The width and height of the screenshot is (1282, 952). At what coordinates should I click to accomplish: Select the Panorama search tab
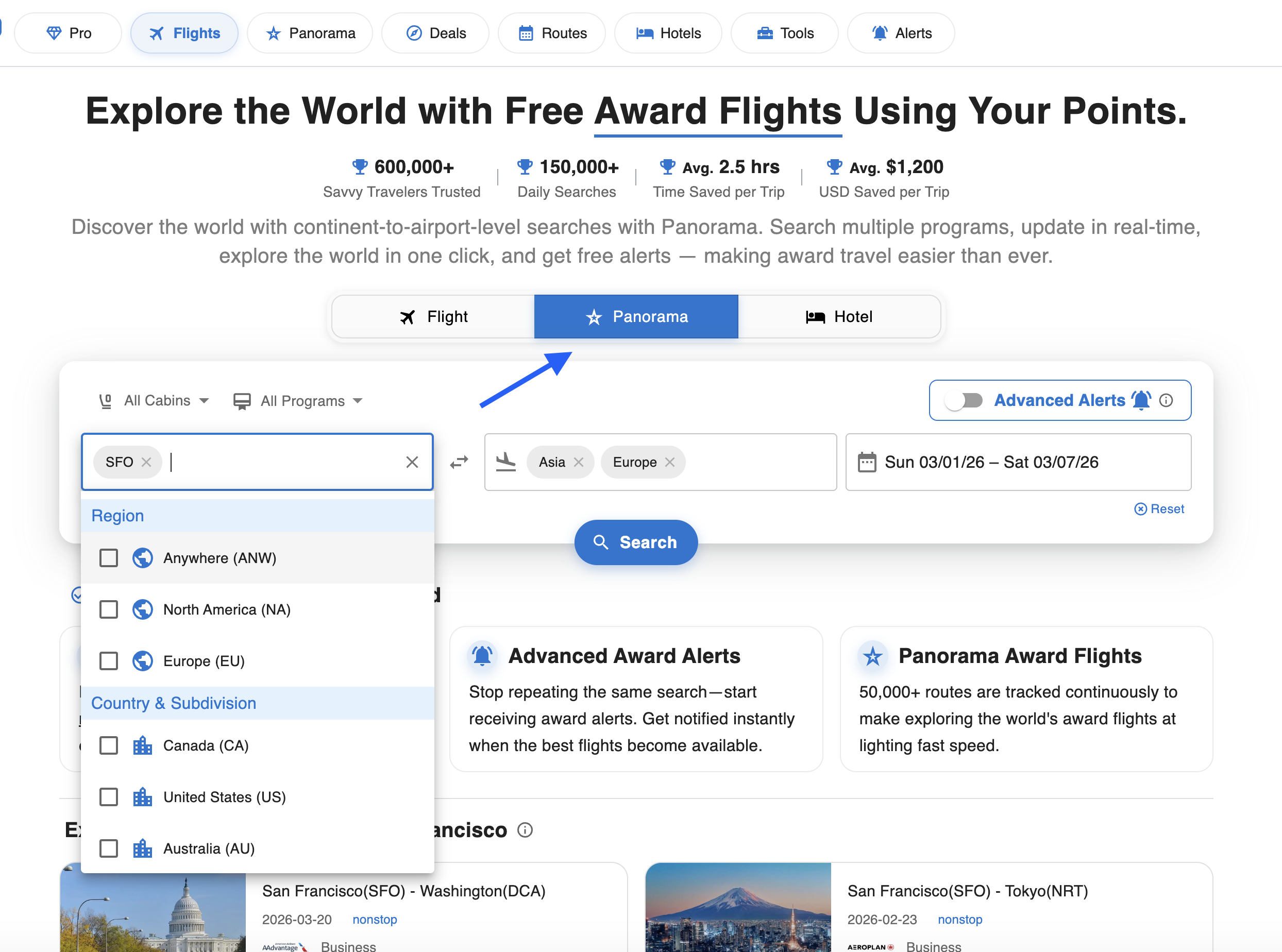[636, 316]
